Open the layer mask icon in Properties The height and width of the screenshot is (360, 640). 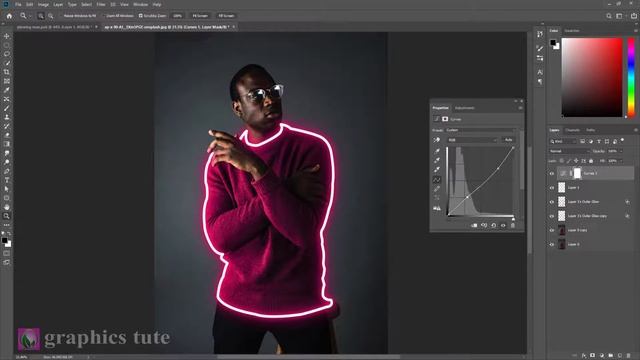click(x=445, y=119)
